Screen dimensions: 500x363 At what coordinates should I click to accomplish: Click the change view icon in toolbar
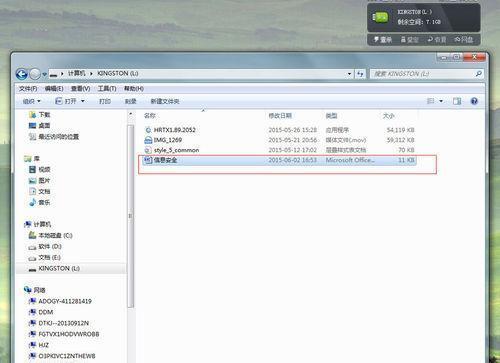pyautogui.click(x=431, y=101)
